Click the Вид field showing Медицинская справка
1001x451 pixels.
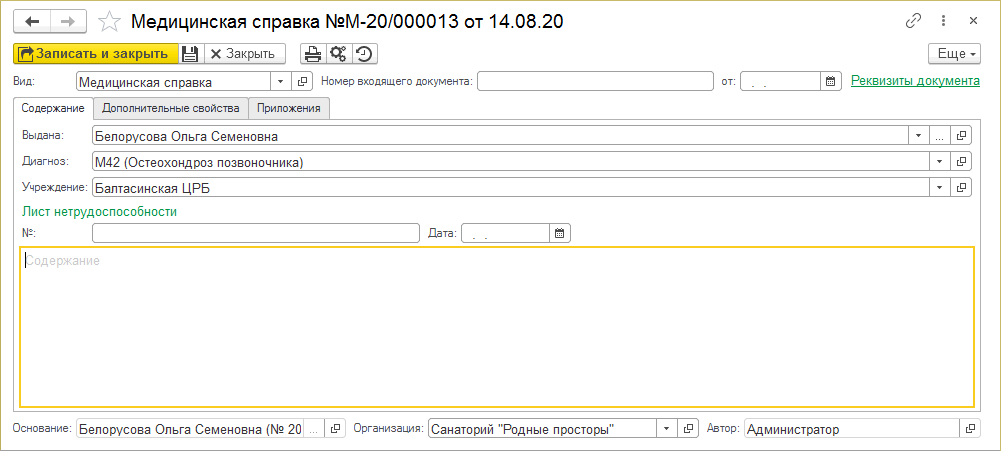[173, 81]
